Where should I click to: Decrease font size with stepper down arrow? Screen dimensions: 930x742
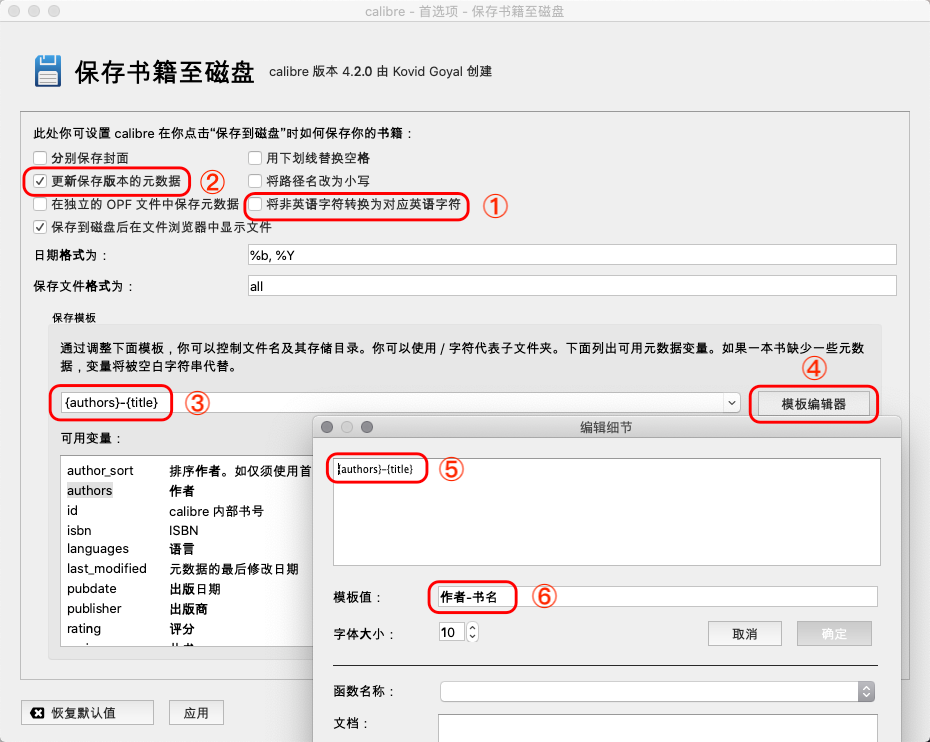point(472,637)
